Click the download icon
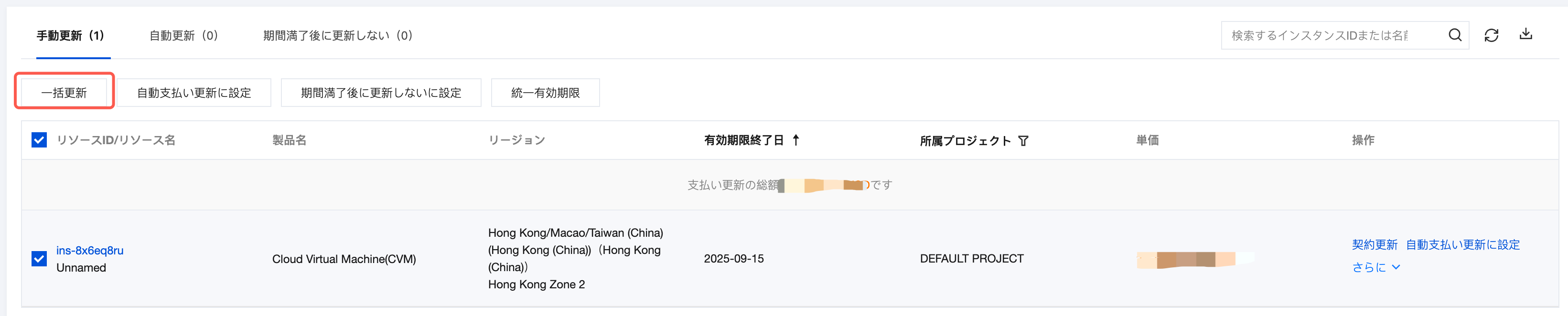1568x316 pixels. pos(1525,35)
